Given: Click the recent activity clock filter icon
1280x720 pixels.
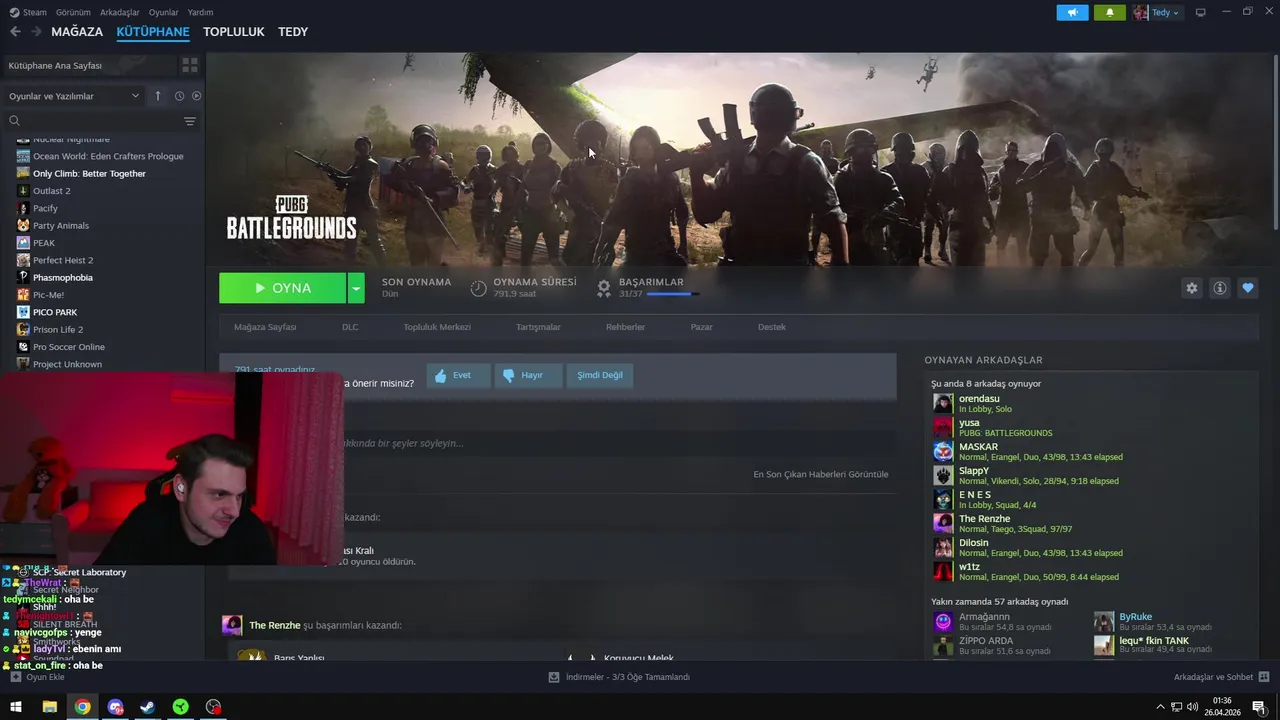Looking at the screenshot, I should 179,96.
